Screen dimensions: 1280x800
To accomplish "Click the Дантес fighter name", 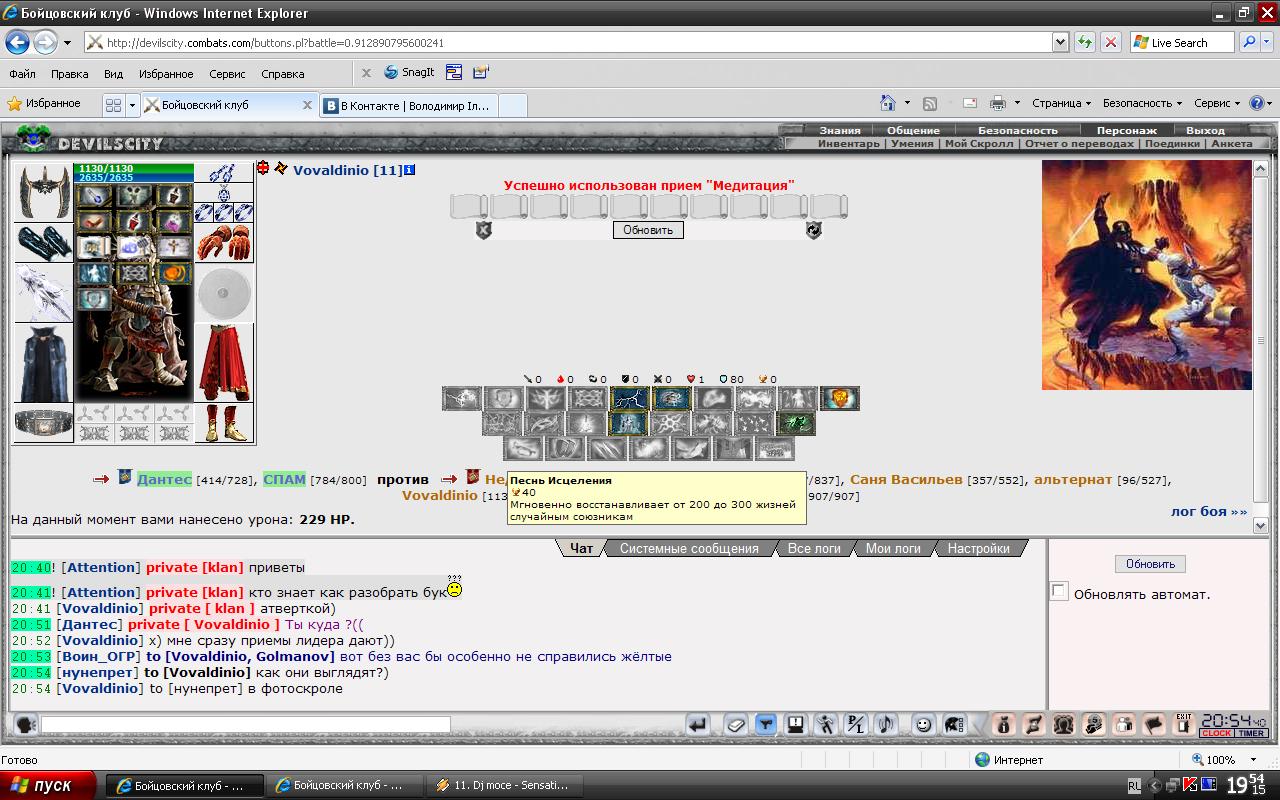I will click(164, 479).
